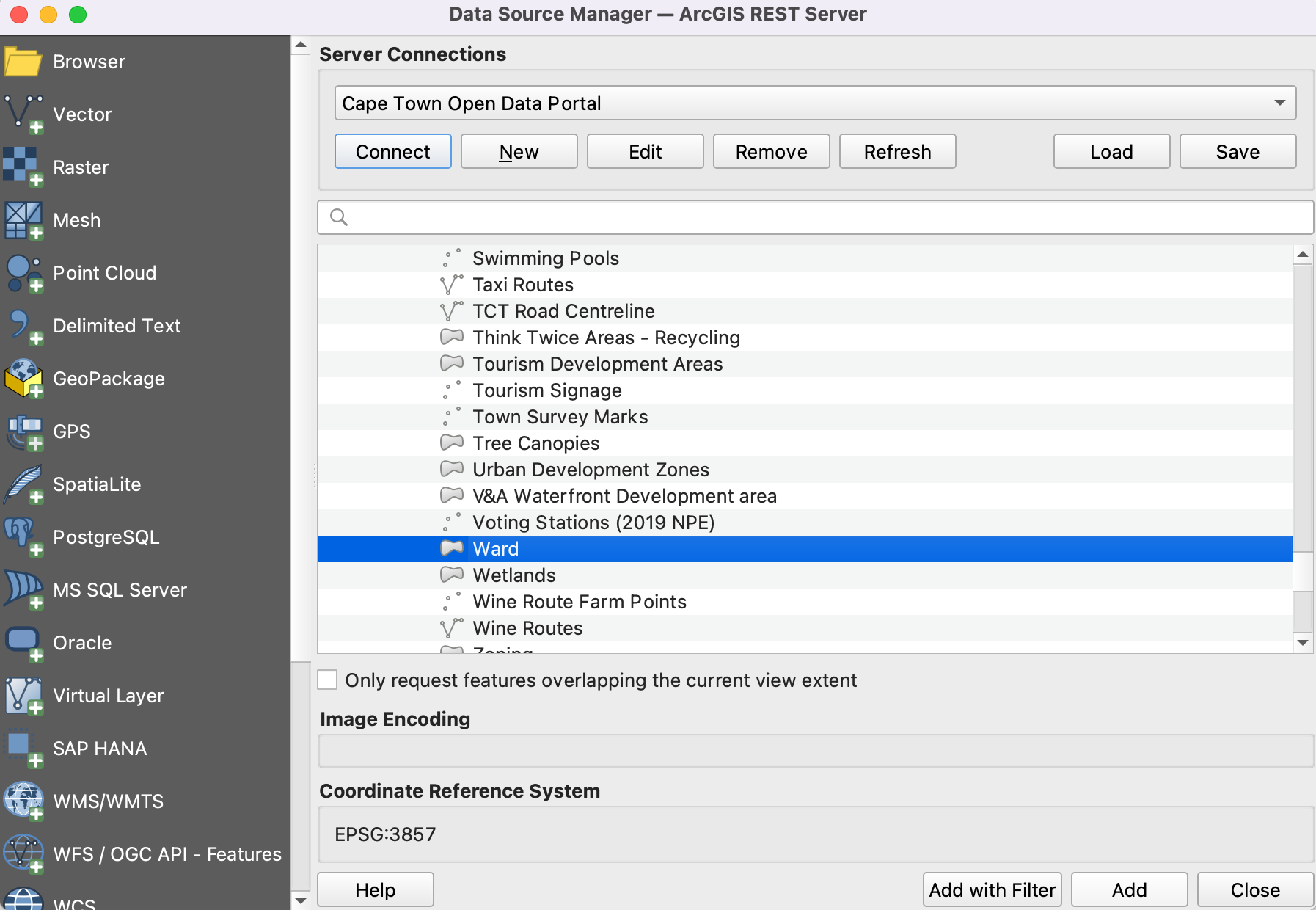Image resolution: width=1316 pixels, height=910 pixels.
Task: Select the GeoPackage icon in sidebar
Action: pos(23,379)
